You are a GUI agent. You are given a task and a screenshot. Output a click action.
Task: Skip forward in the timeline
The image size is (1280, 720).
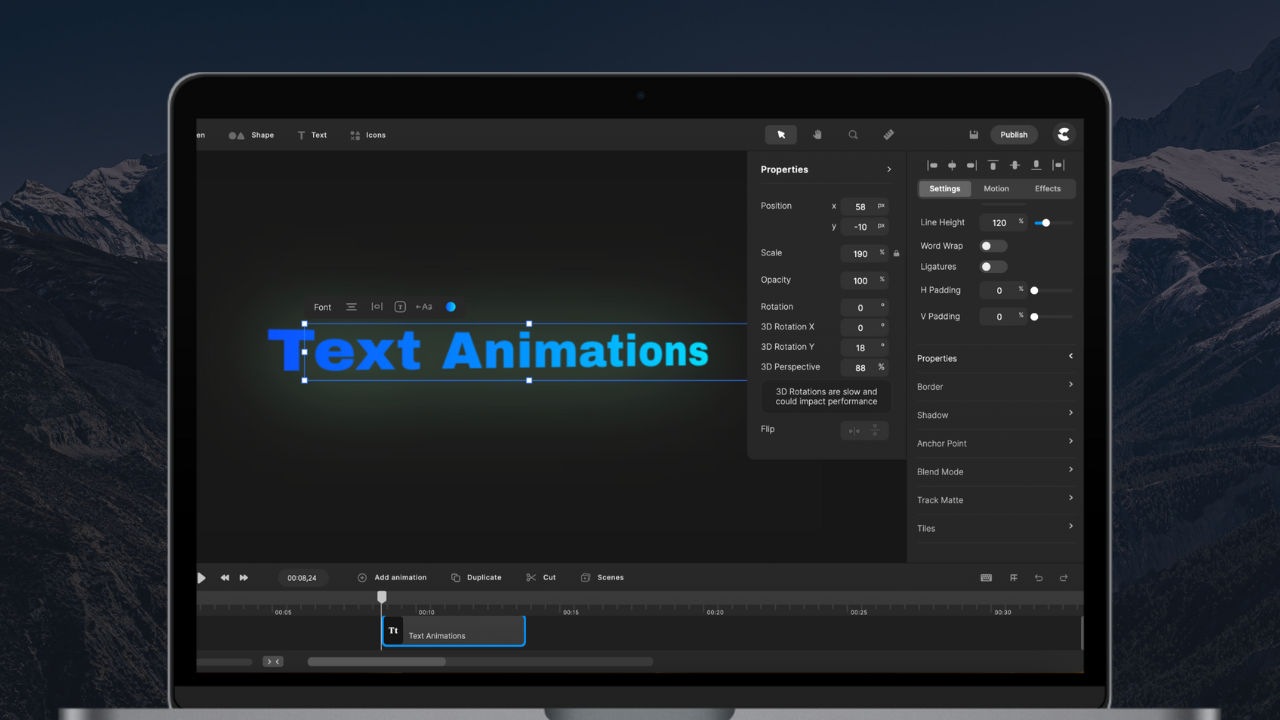(x=244, y=578)
